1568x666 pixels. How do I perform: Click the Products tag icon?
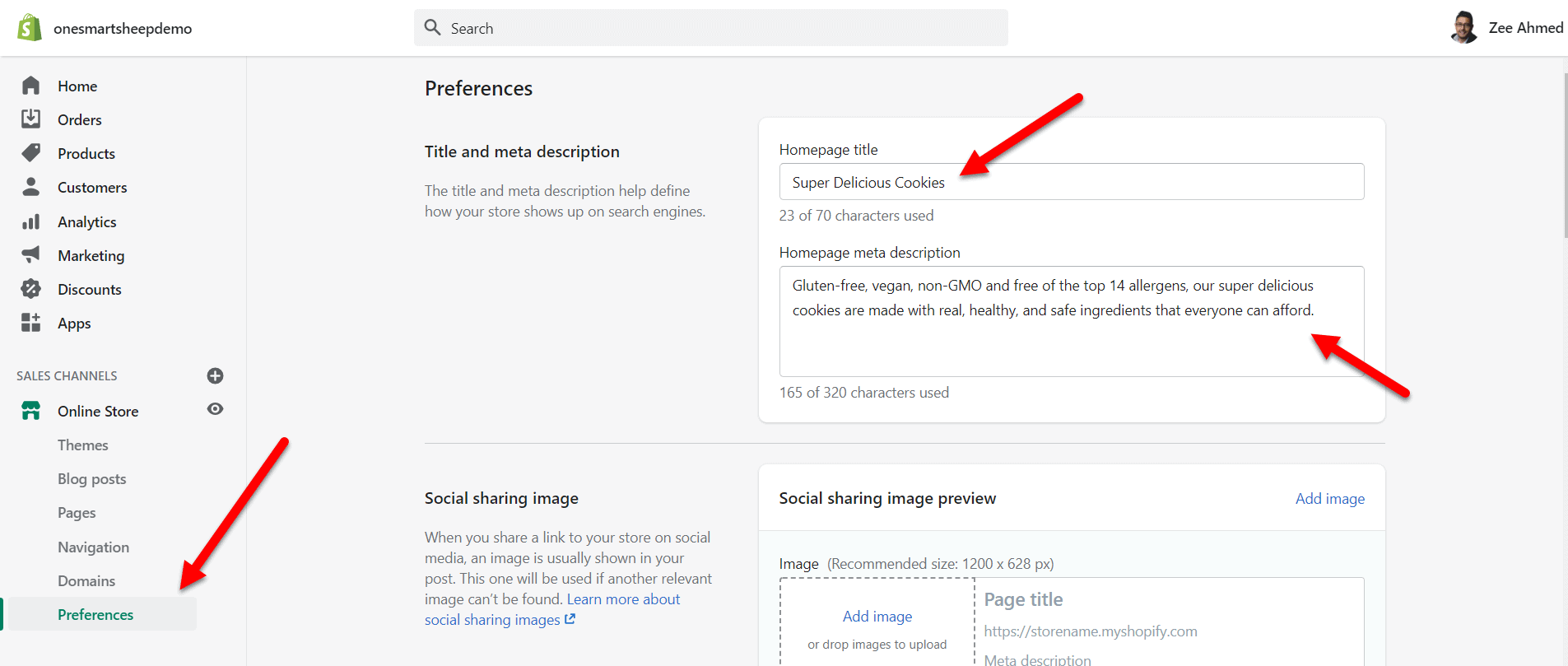[x=31, y=153]
